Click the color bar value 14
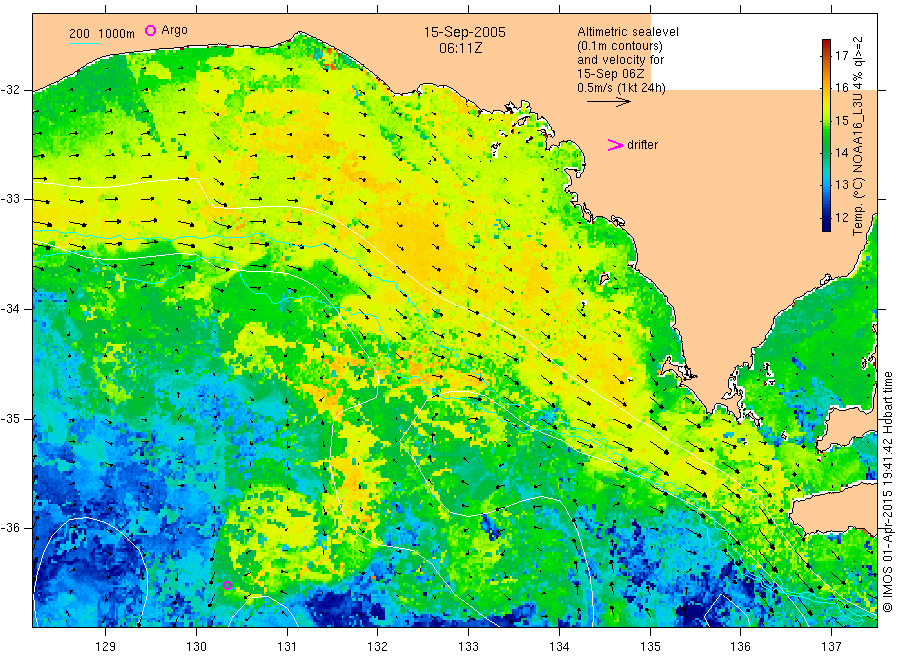The image size is (900, 660). pos(841,153)
